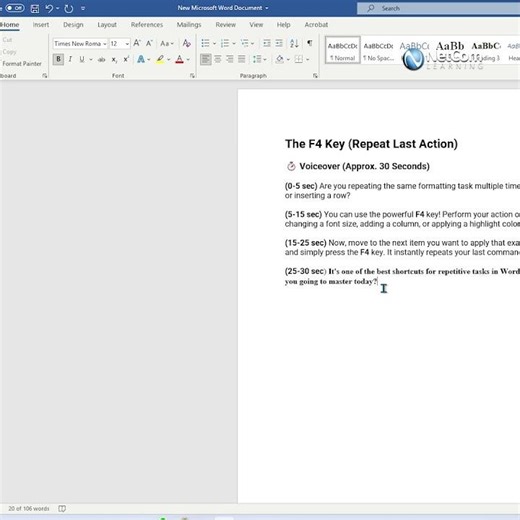Click the Cut button
This screenshot has width=520, height=520.
click(x=7, y=40)
